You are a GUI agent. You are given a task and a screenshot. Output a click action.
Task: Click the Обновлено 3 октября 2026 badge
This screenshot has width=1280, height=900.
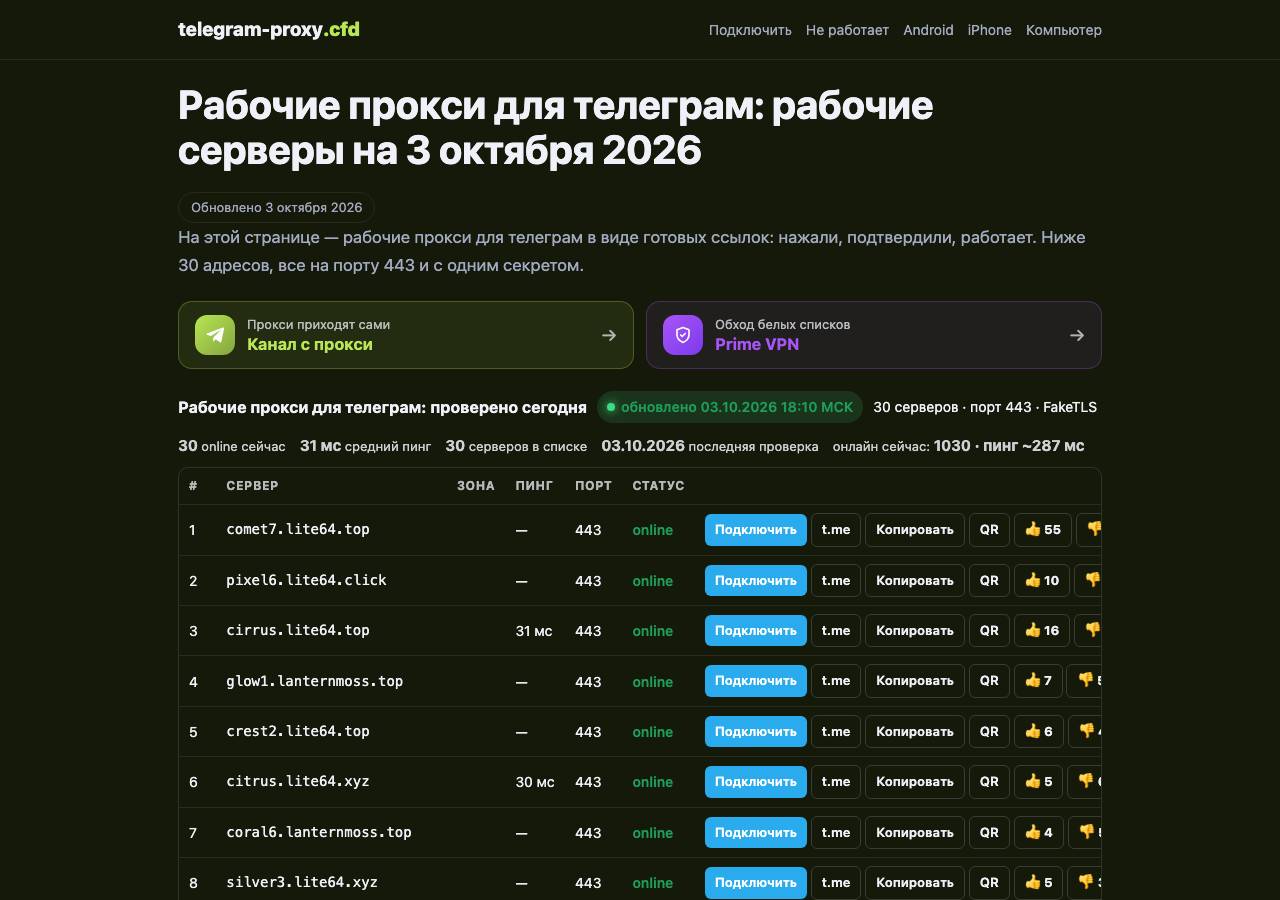coord(277,208)
